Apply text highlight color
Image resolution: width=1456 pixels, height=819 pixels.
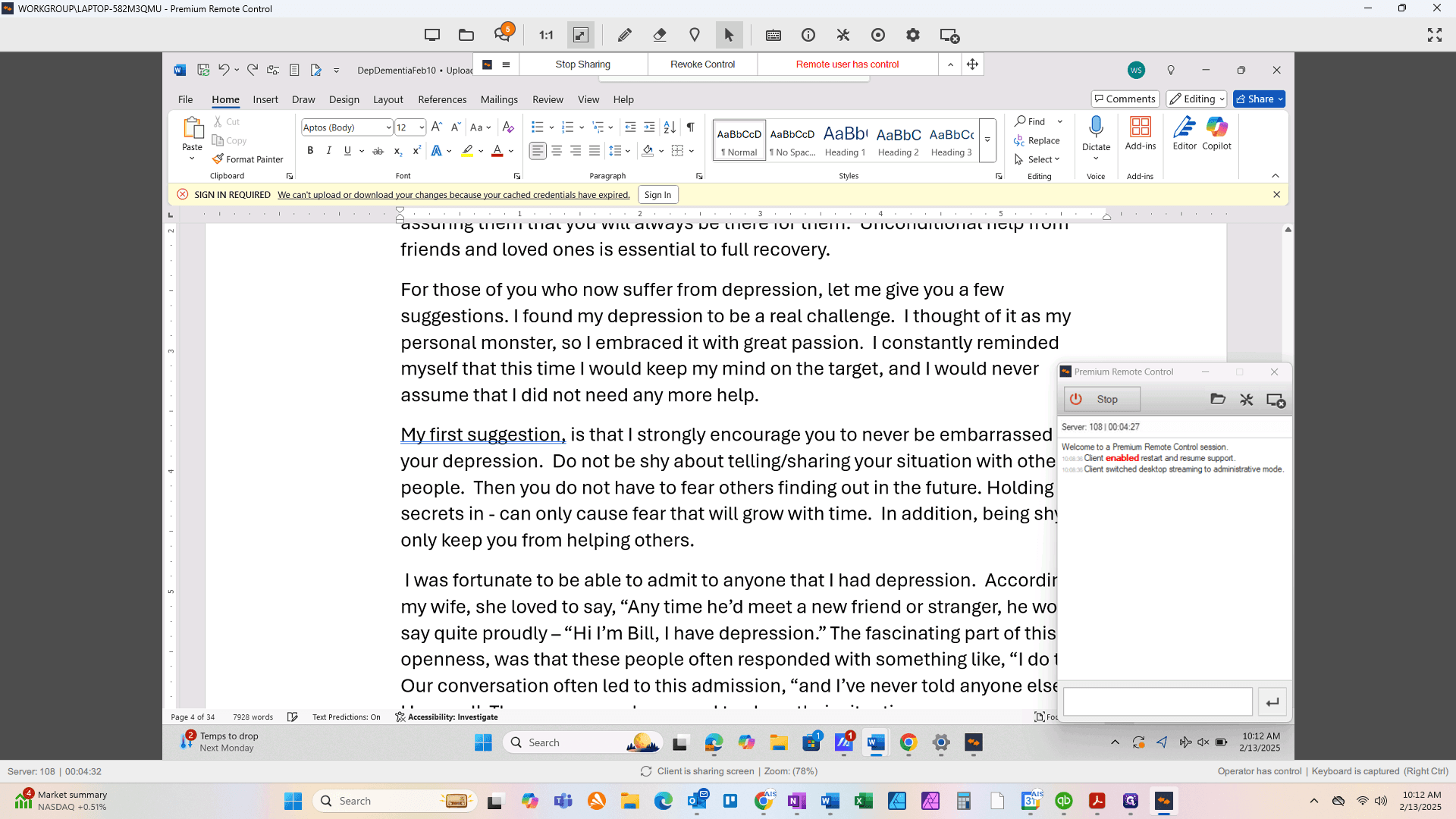(x=467, y=151)
